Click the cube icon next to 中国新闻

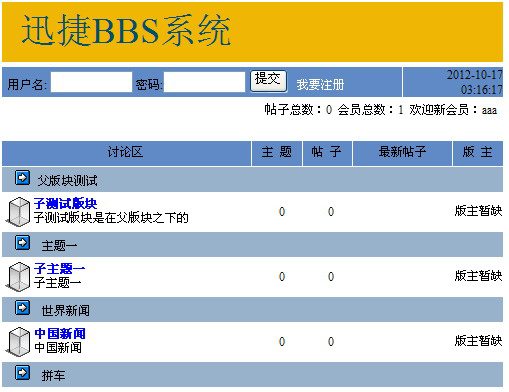19,342
